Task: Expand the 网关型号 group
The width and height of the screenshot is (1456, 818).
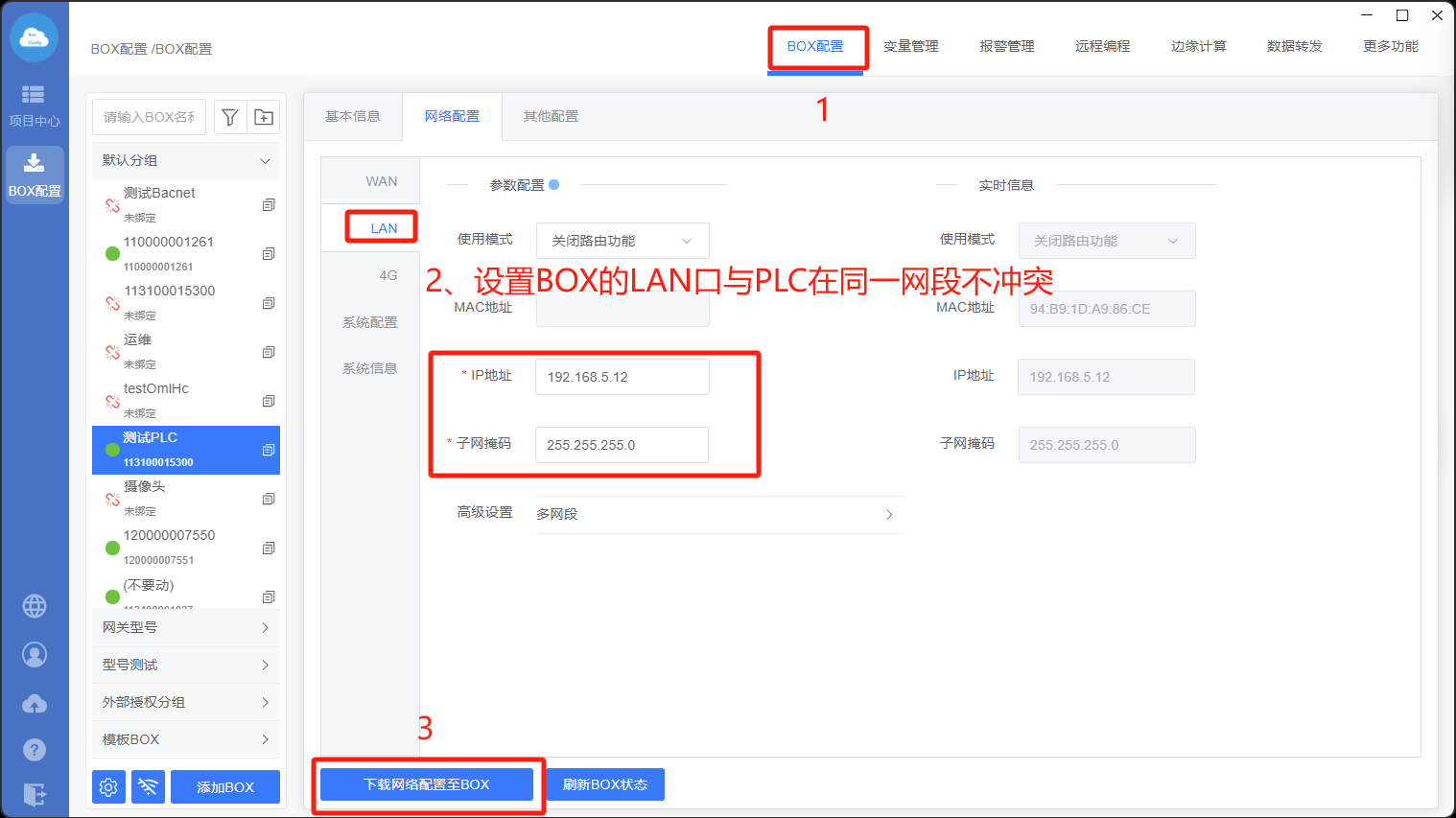Action: [x=186, y=627]
